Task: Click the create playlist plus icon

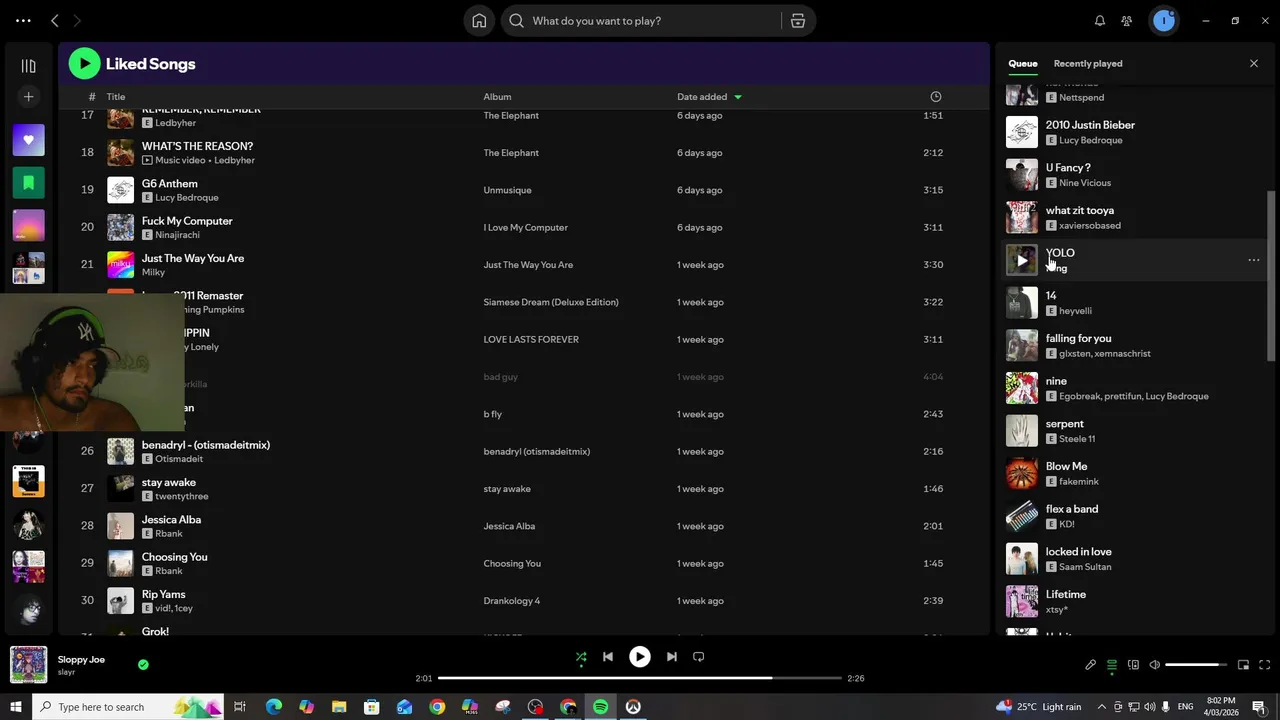Action: [x=28, y=97]
